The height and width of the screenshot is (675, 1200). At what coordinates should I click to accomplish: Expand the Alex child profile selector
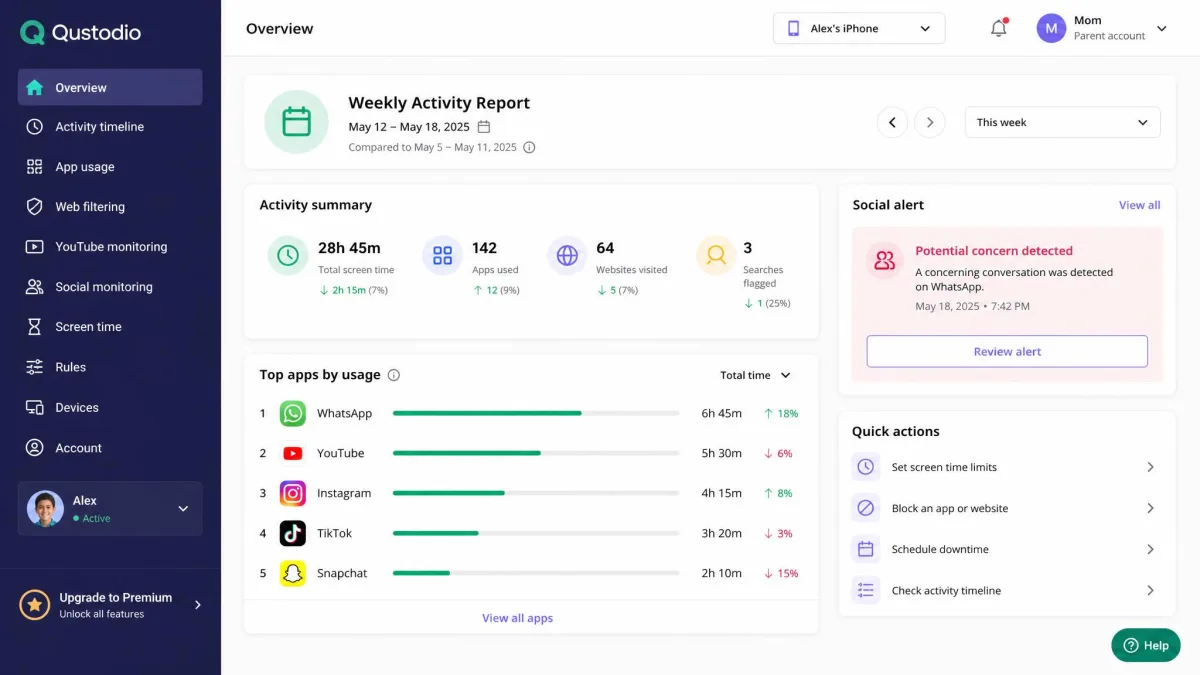click(x=110, y=509)
